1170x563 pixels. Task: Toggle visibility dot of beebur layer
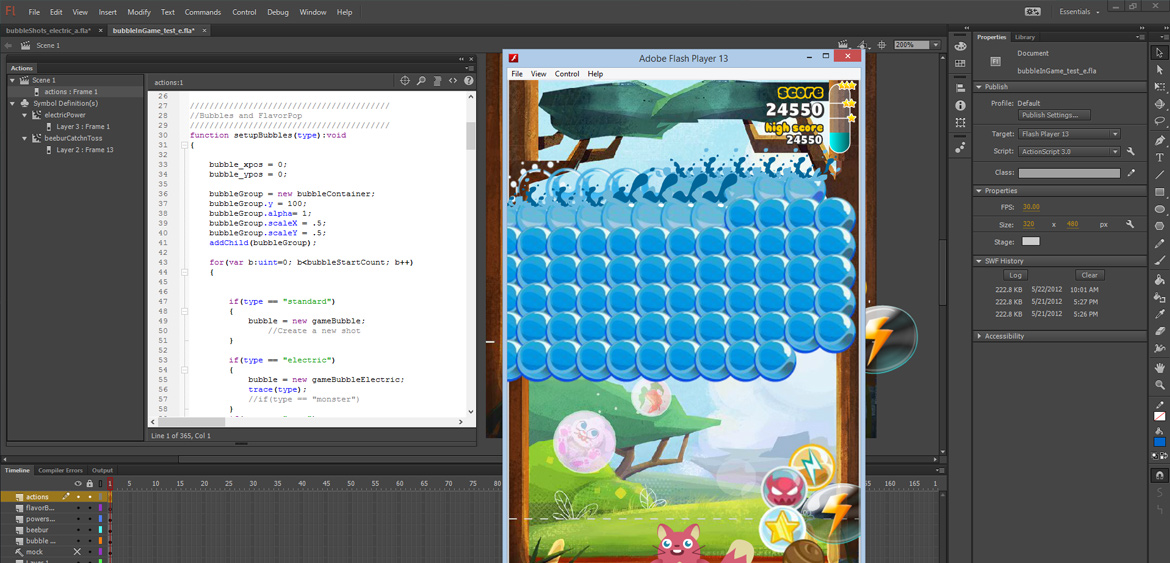click(x=77, y=530)
